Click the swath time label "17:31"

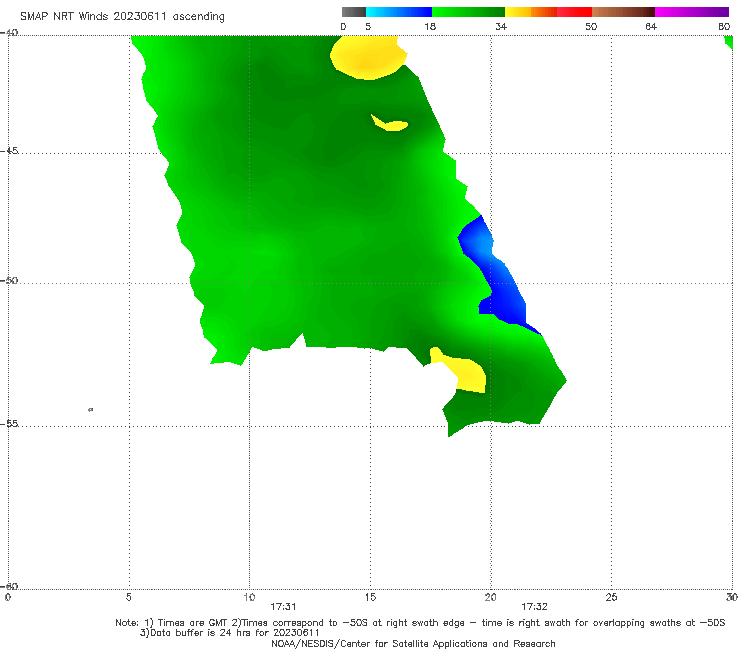(283, 607)
